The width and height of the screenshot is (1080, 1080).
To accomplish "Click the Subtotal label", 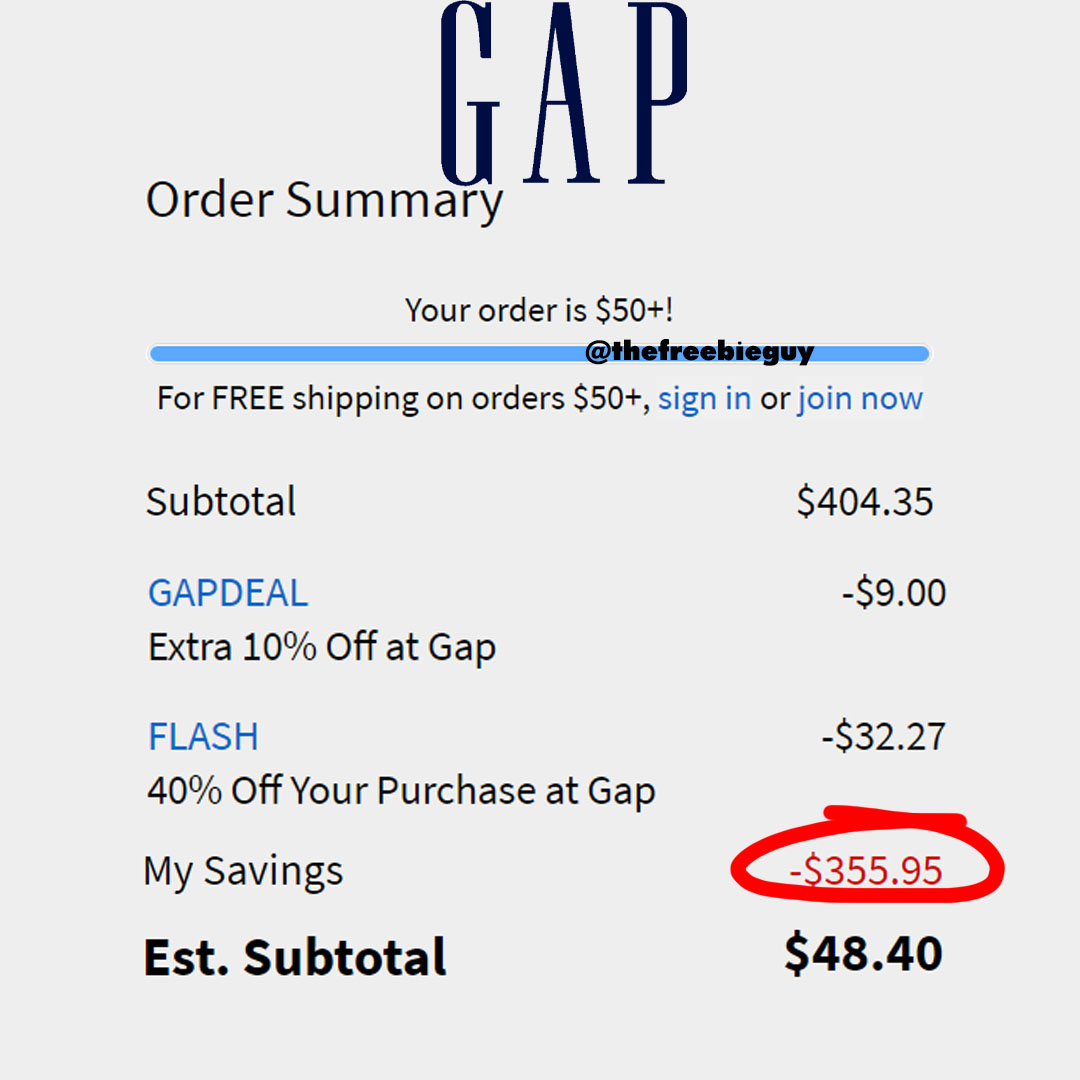I will 221,501.
